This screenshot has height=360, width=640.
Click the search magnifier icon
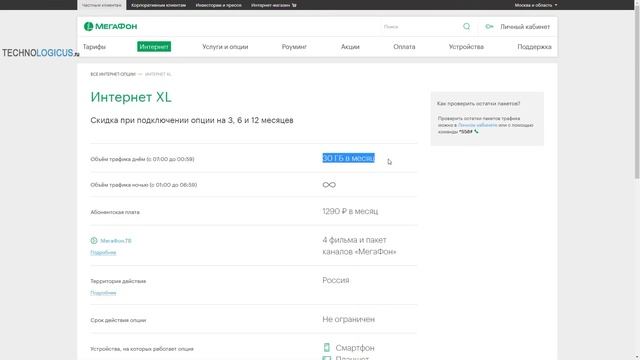[x=466, y=27]
